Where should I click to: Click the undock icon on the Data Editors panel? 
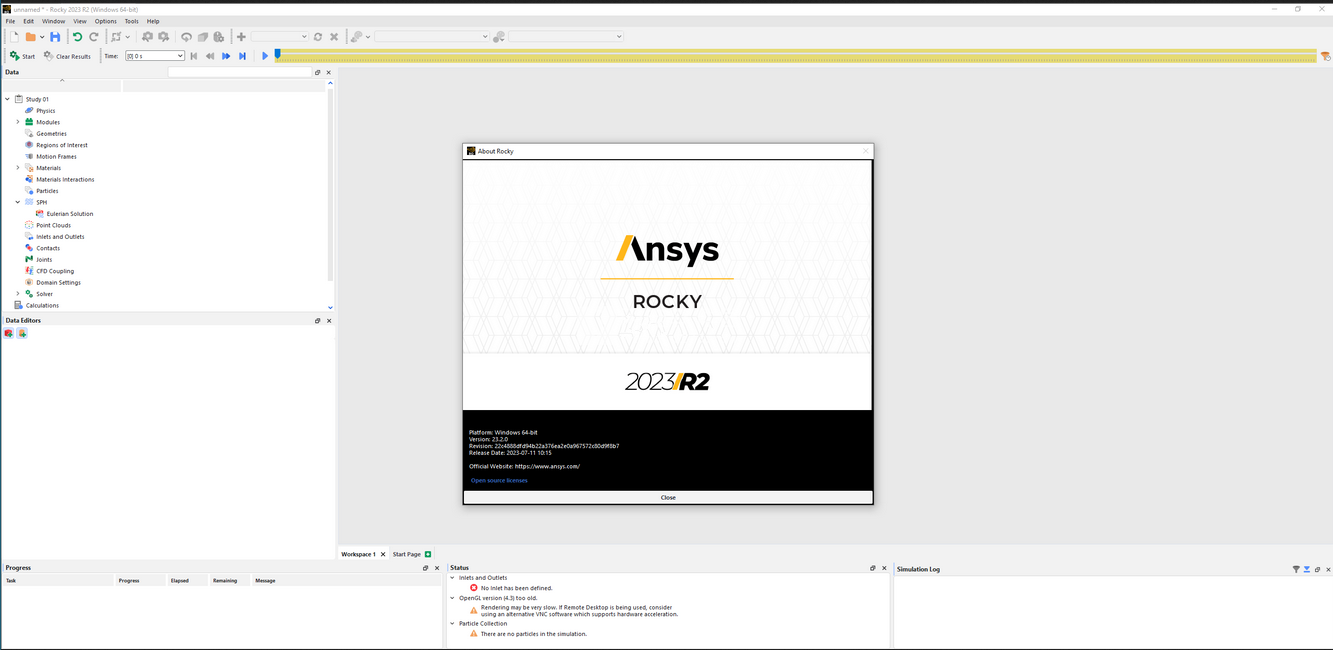pyautogui.click(x=318, y=320)
